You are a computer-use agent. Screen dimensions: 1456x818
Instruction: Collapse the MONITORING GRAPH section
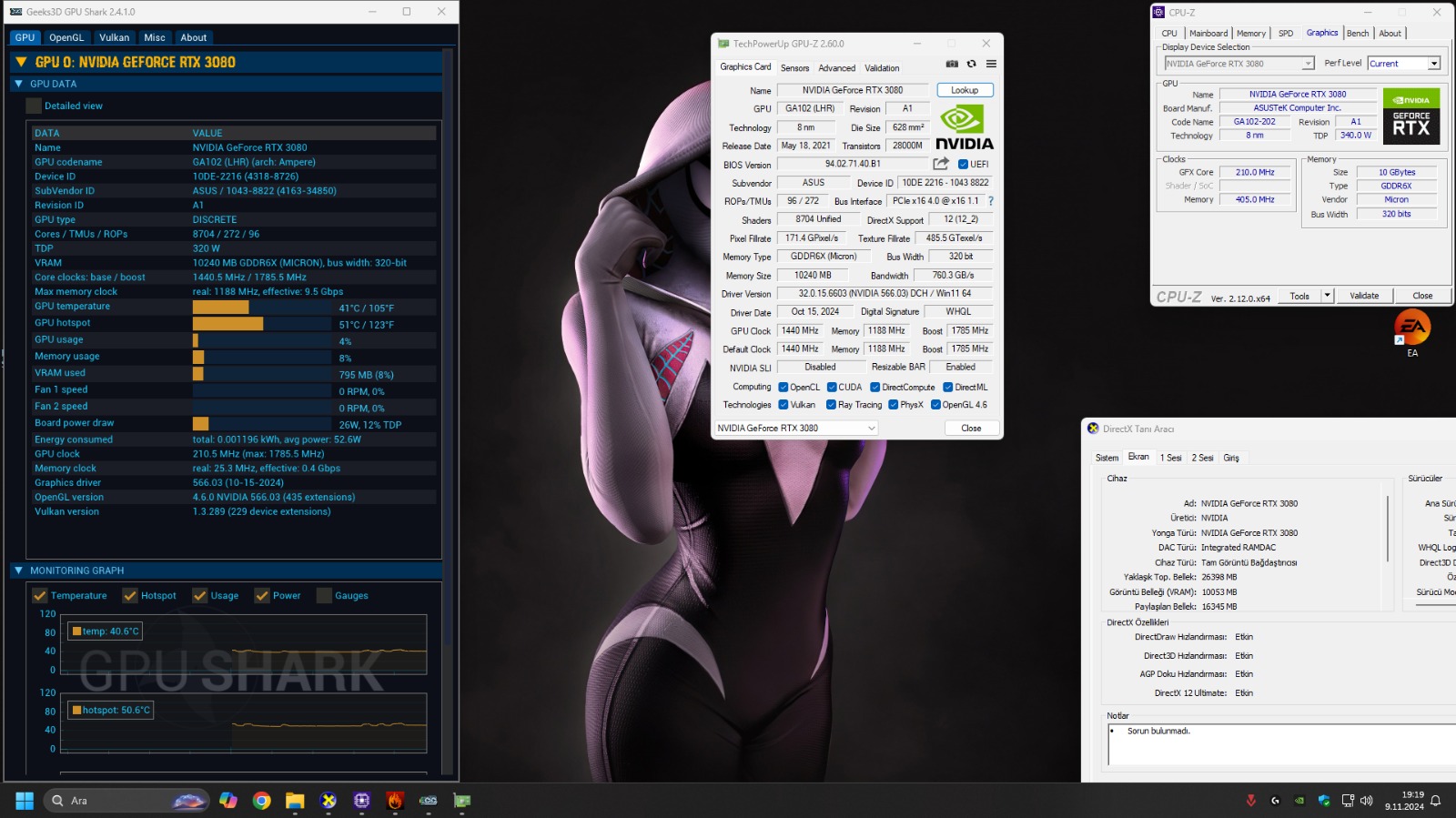(18, 571)
